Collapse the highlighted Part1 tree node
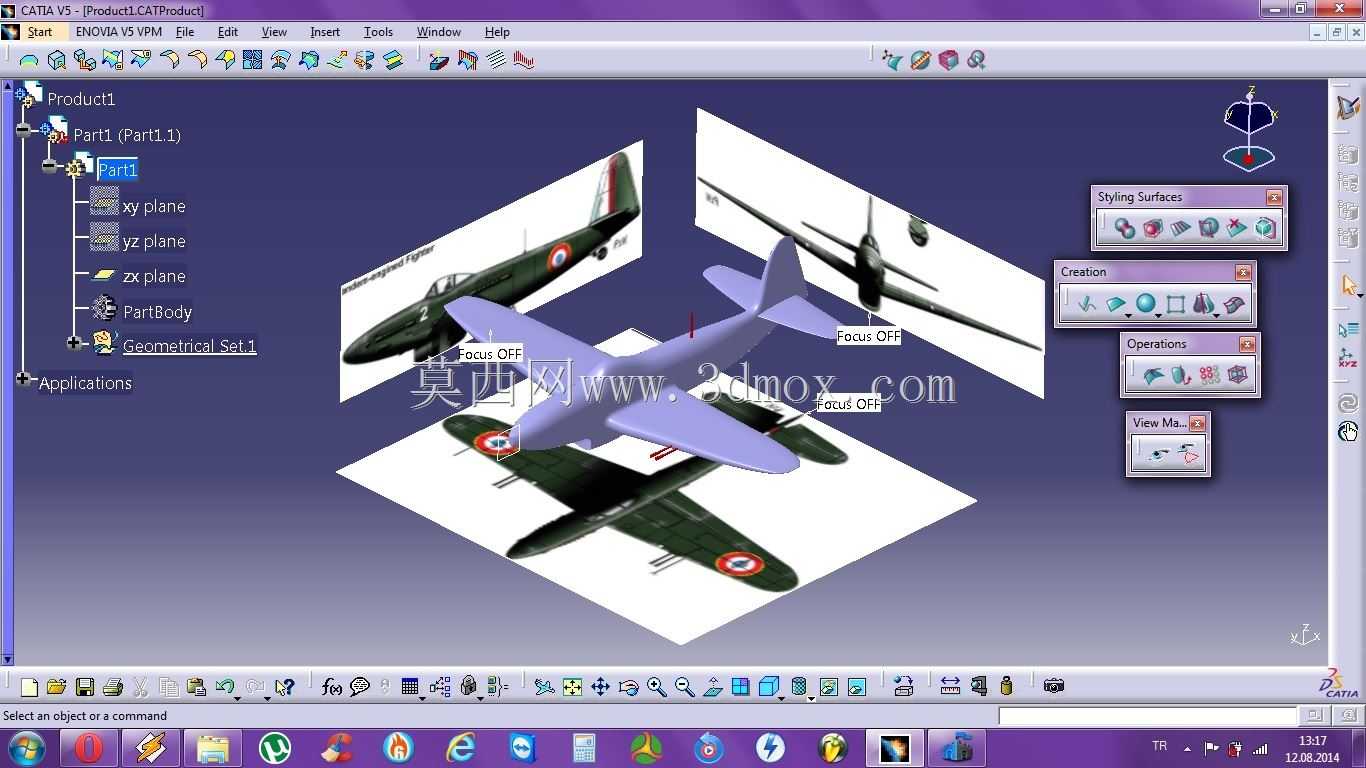This screenshot has height=768, width=1366. pyautogui.click(x=49, y=166)
